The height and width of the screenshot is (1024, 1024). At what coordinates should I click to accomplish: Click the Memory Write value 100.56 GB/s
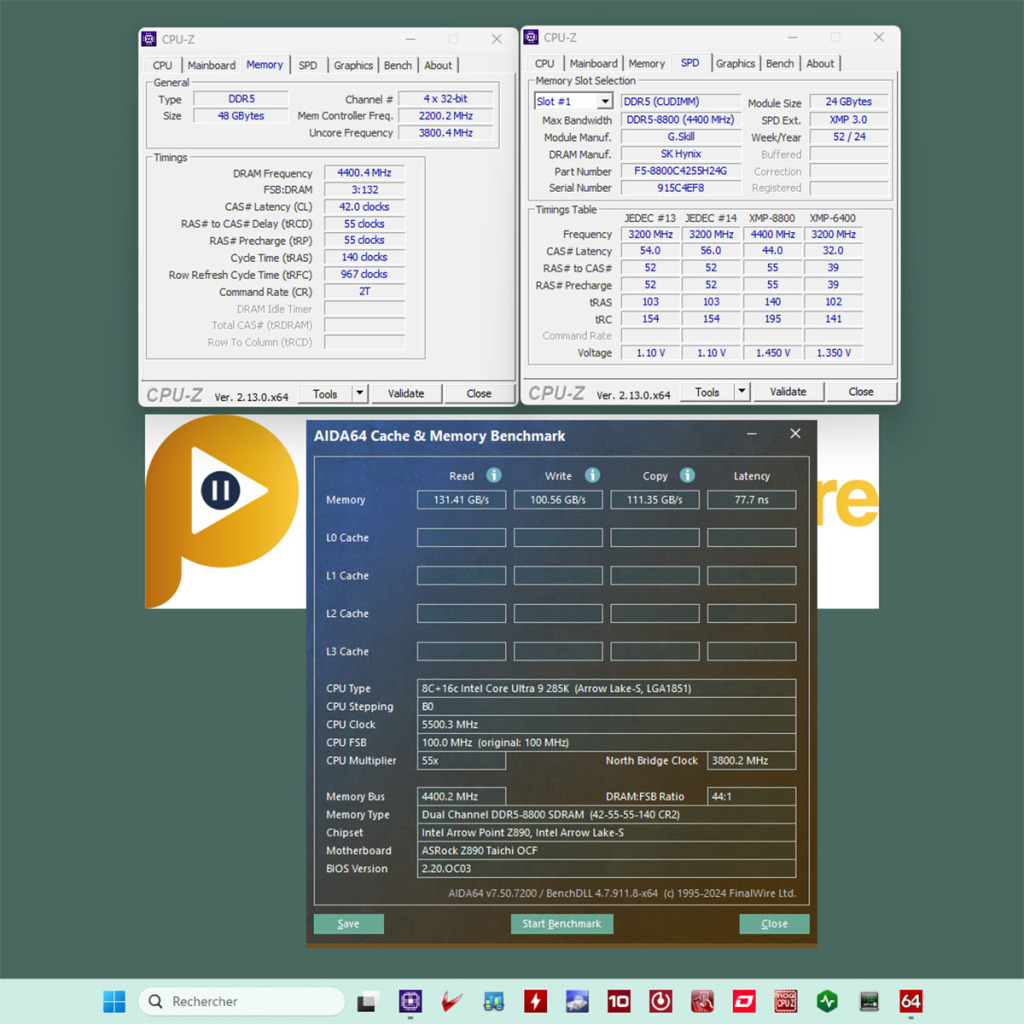click(x=558, y=500)
